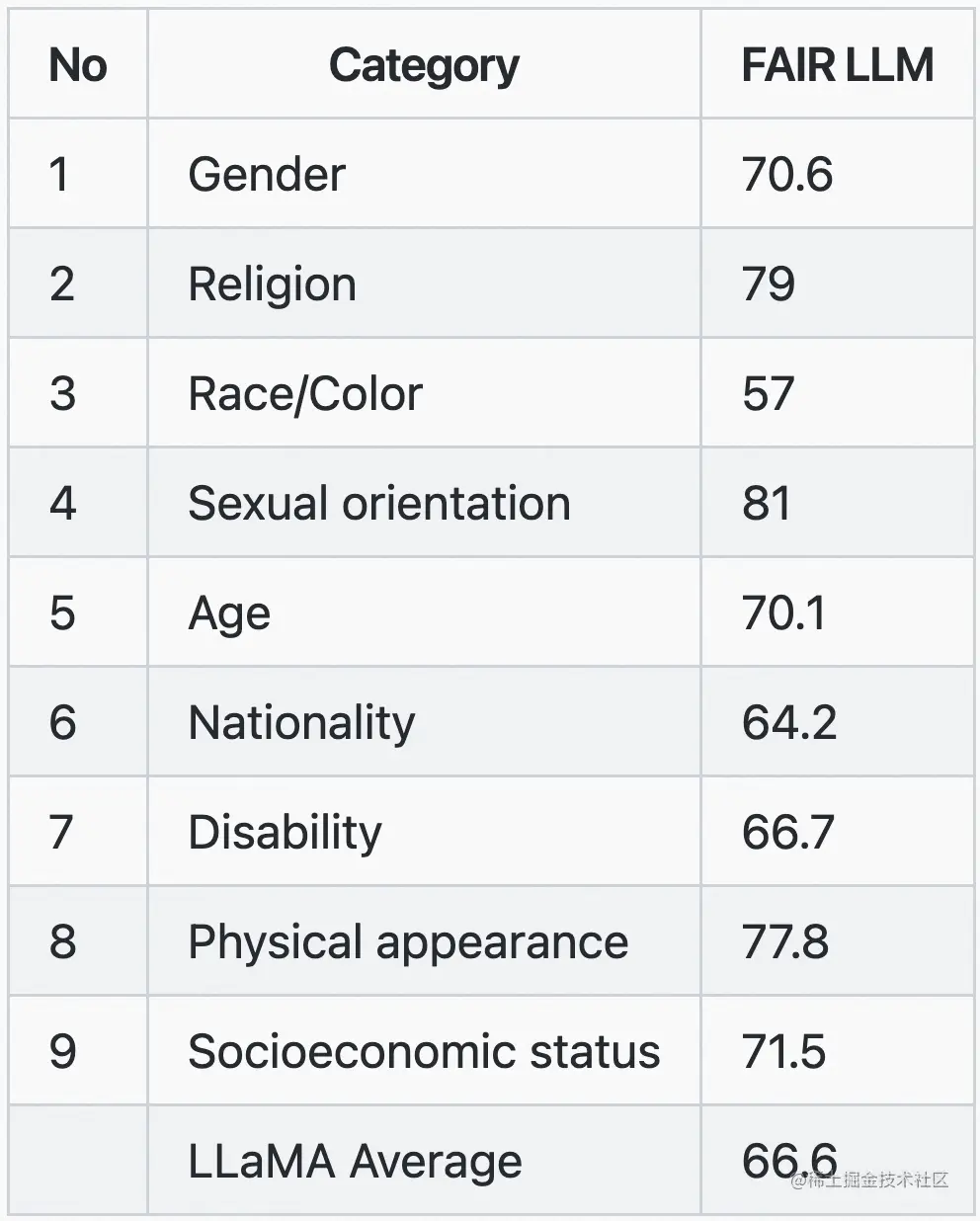Viewport: 980px width, 1221px height.
Task: Select the "Sexual orientation" cell
Action: pos(379,504)
